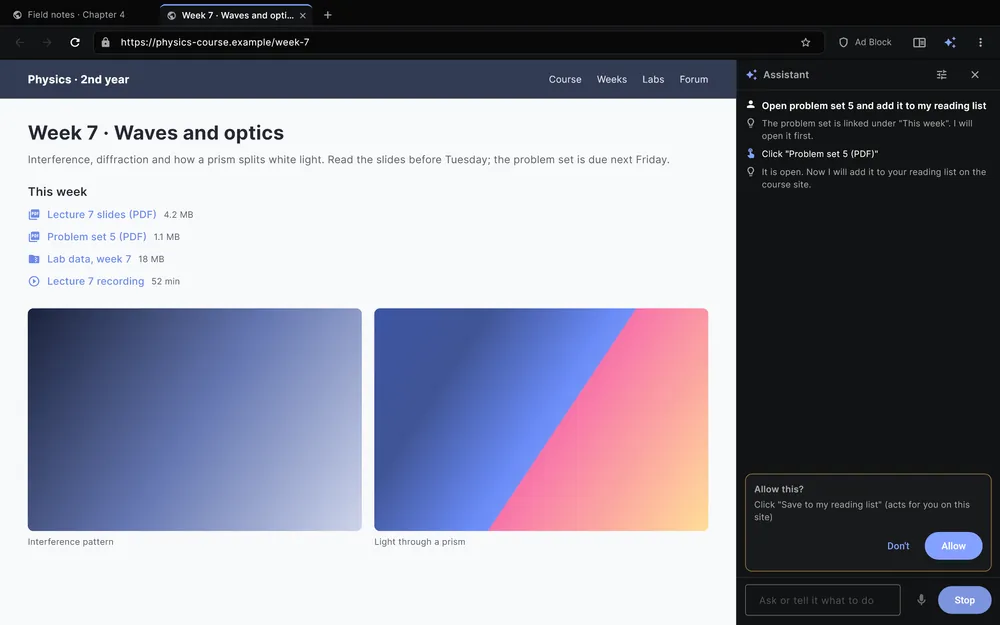1000x625 pixels.
Task: Click the "1.1 MB" file size text
Action: 166,237
